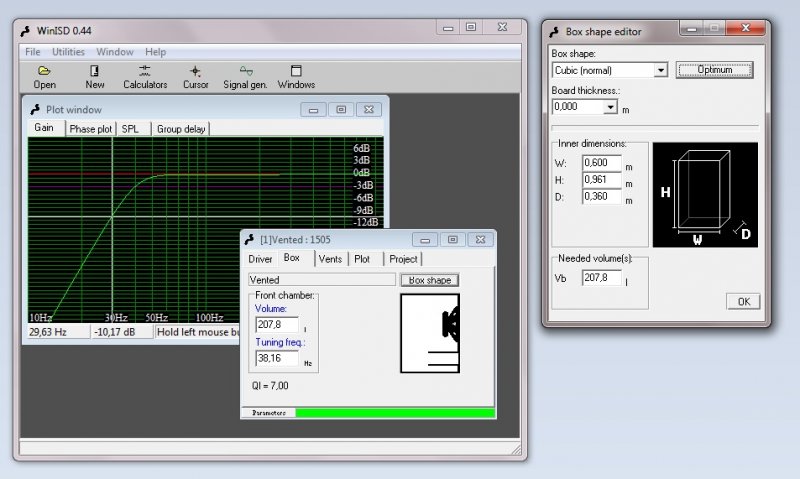This screenshot has width=800, height=479.
Task: Click the Optimum button
Action: coord(714,70)
